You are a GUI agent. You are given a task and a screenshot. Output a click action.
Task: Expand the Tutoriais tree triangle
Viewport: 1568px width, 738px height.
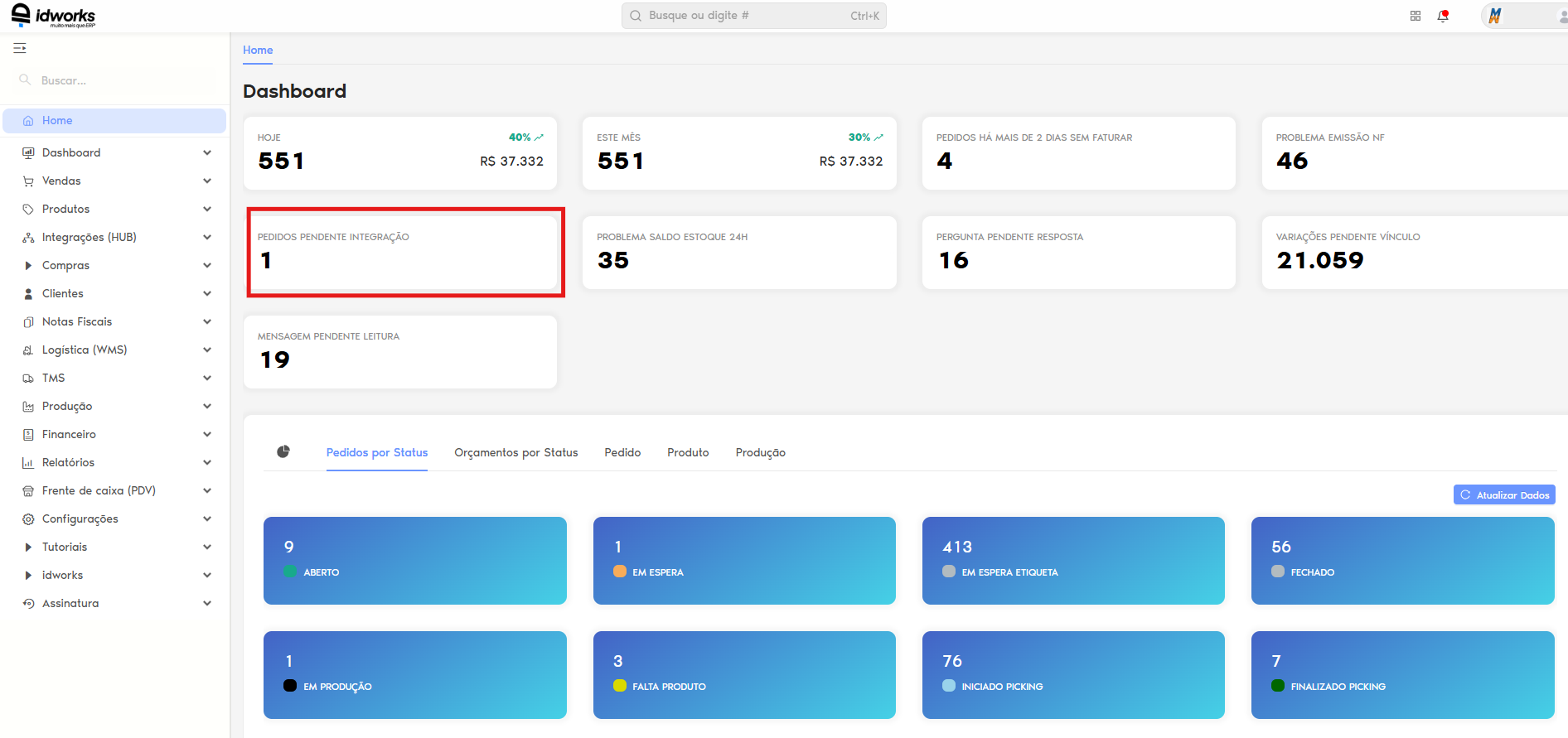coord(28,547)
